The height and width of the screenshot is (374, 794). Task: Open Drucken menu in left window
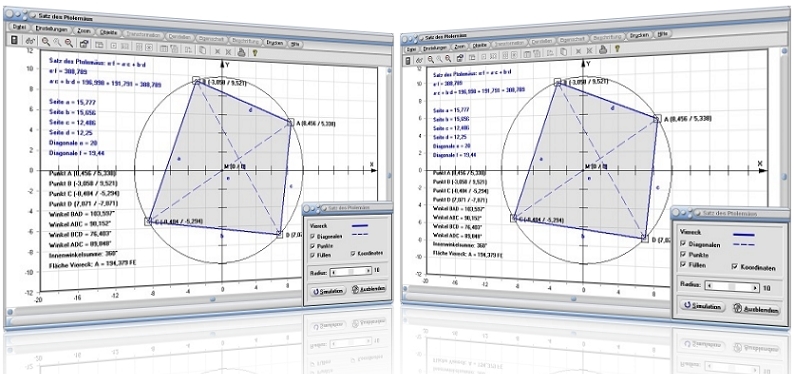[275, 43]
